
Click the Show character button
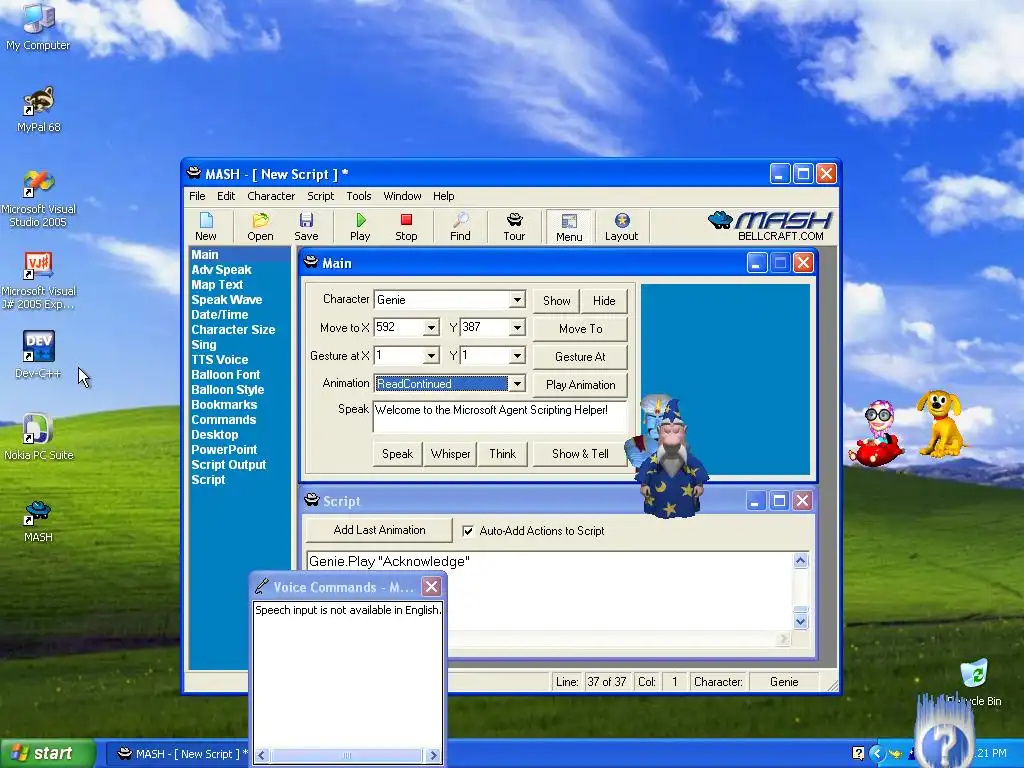pos(556,300)
